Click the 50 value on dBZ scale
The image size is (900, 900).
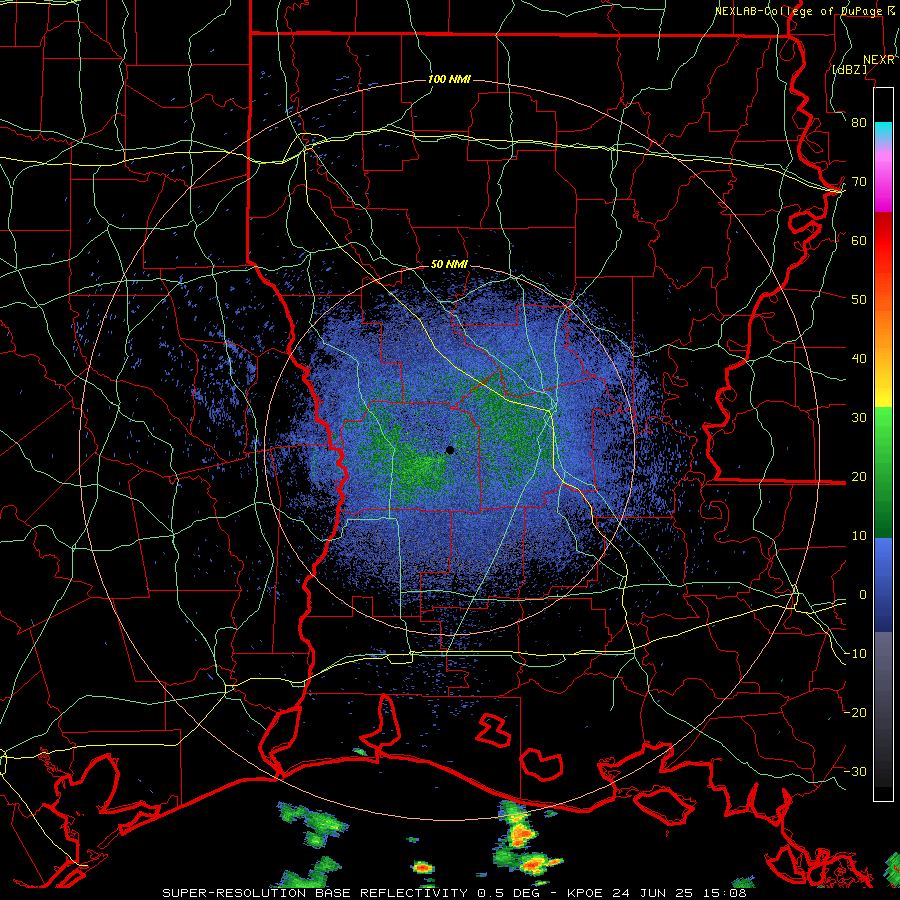[859, 300]
